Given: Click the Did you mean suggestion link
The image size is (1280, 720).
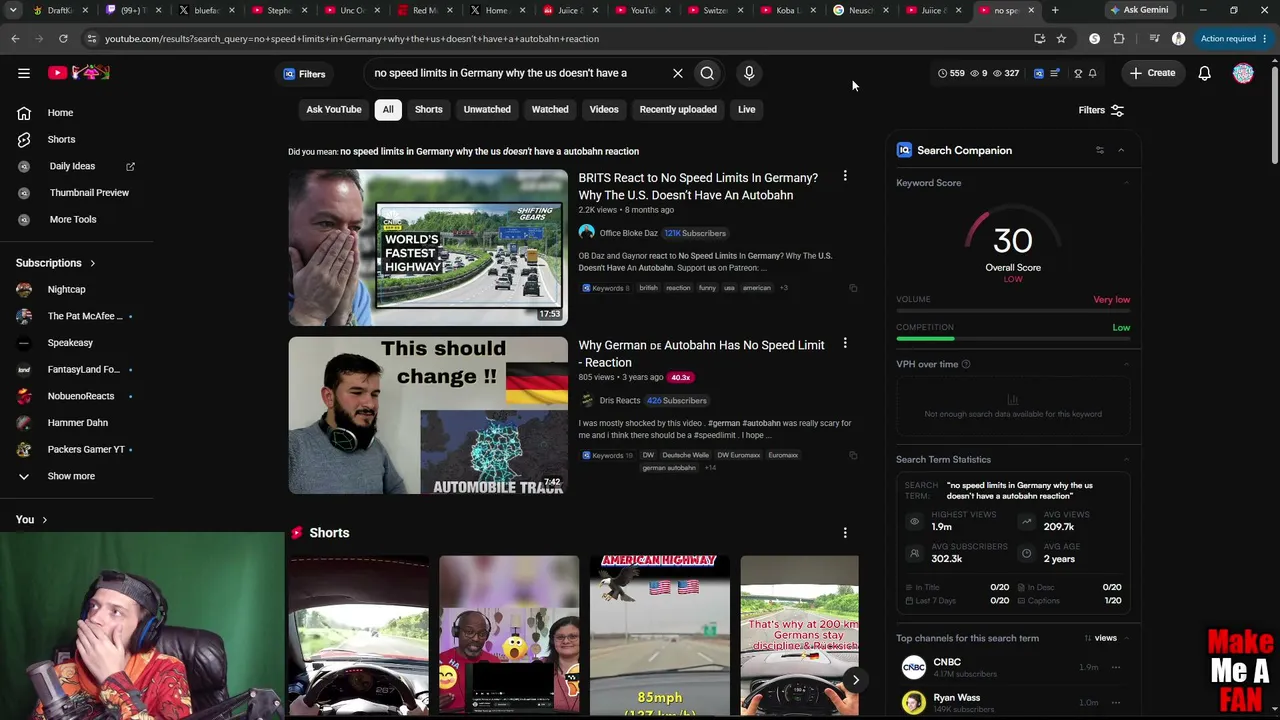Looking at the screenshot, I should (x=489, y=151).
